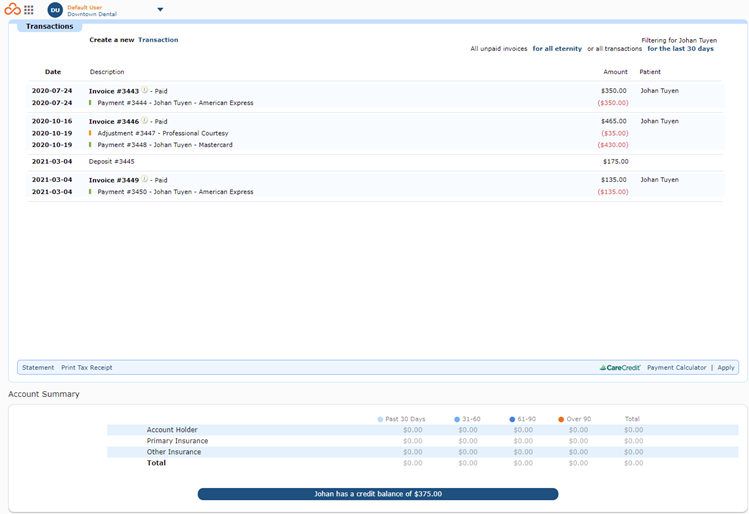Select Adjustment #3447 Professional Courtesy row

[376, 133]
